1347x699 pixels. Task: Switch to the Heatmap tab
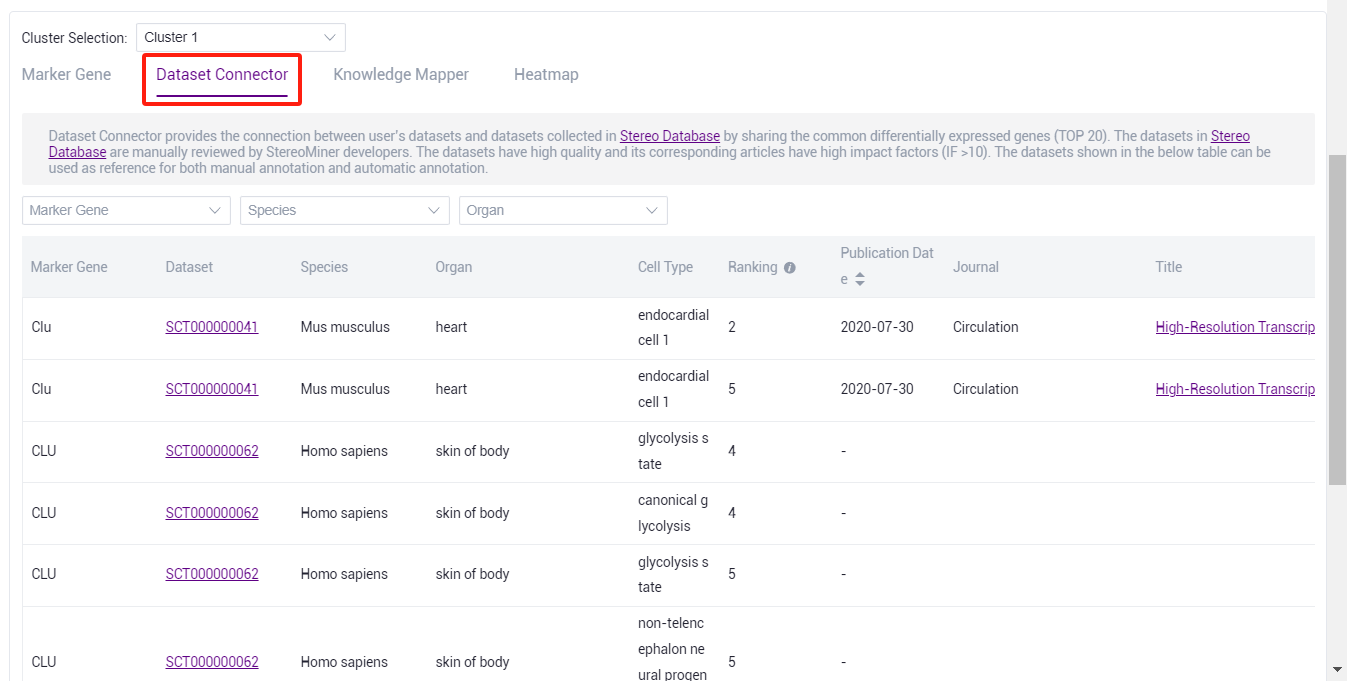546,74
